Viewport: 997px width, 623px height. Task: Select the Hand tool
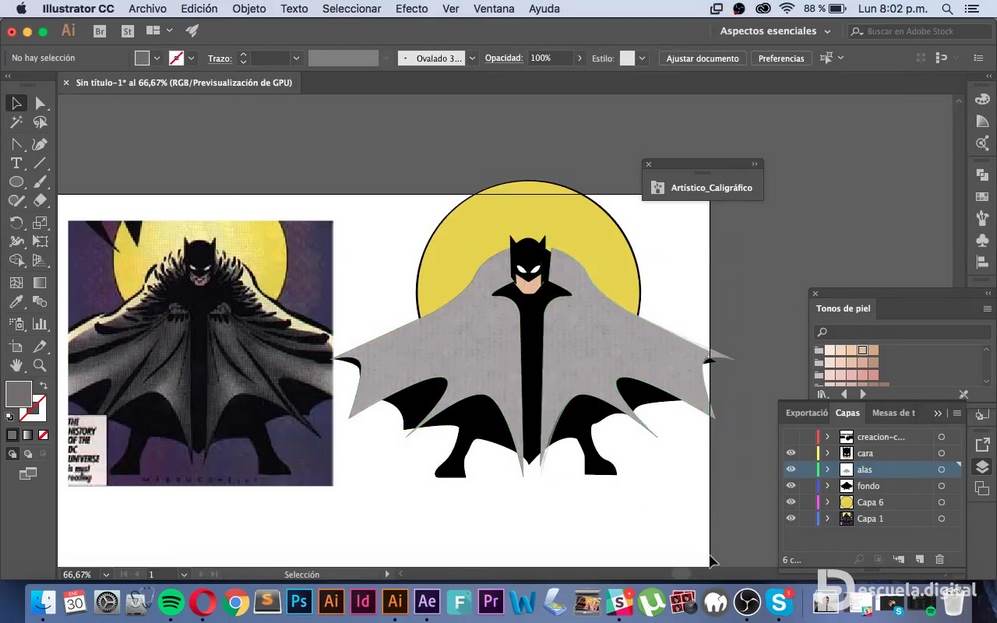[x=16, y=366]
